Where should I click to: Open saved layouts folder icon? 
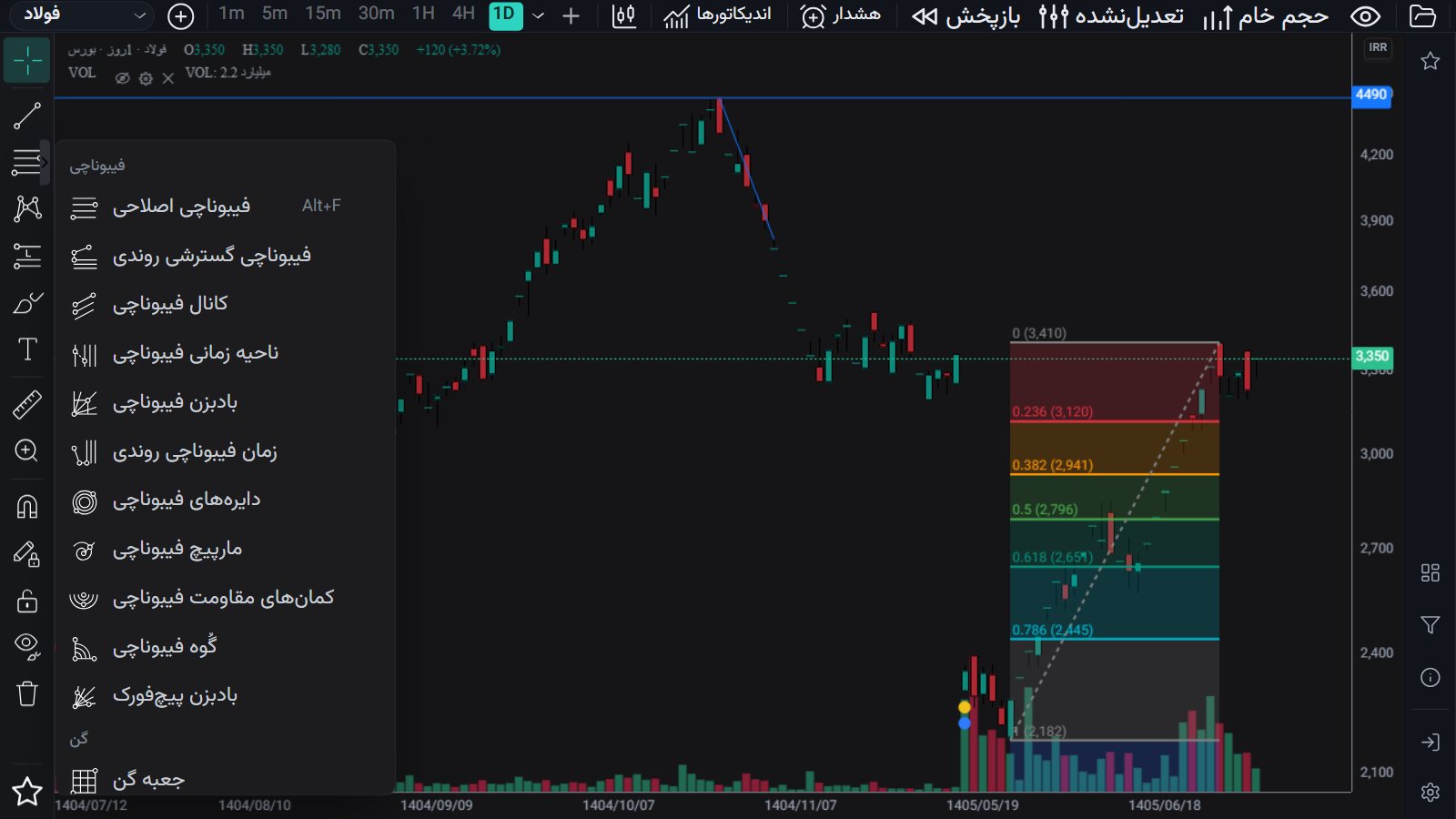[1422, 15]
